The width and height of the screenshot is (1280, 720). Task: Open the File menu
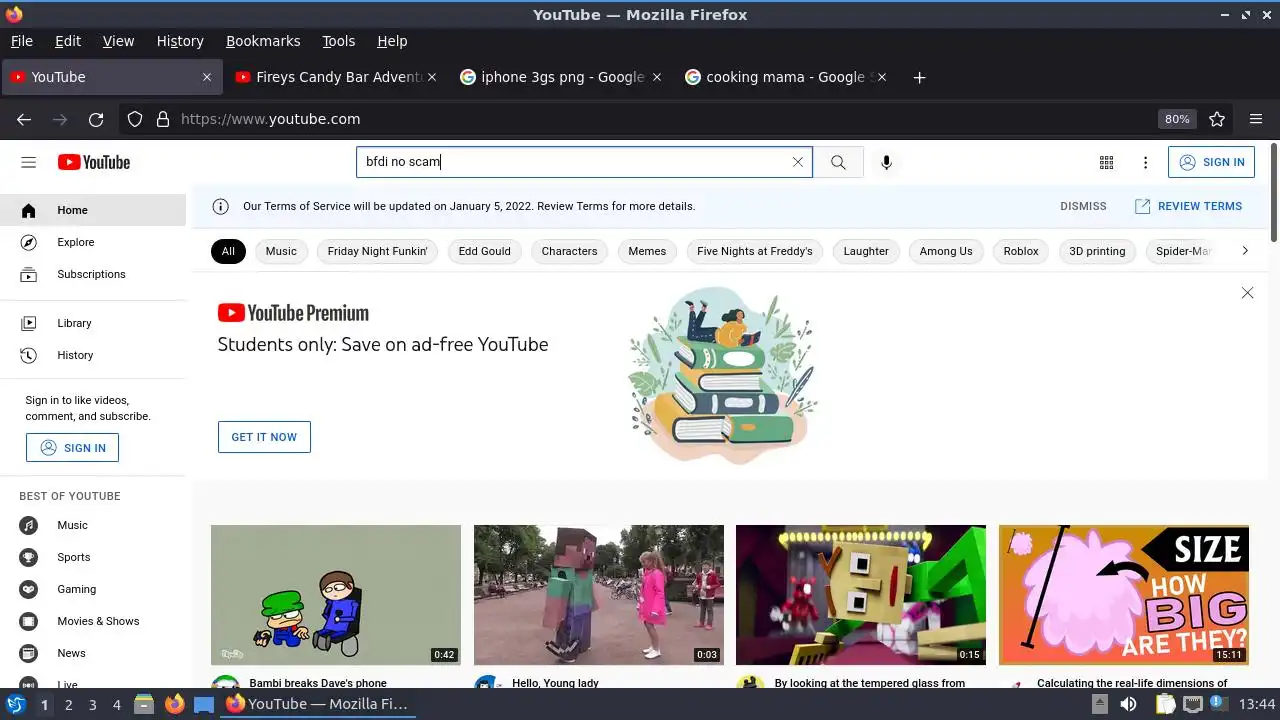point(22,41)
